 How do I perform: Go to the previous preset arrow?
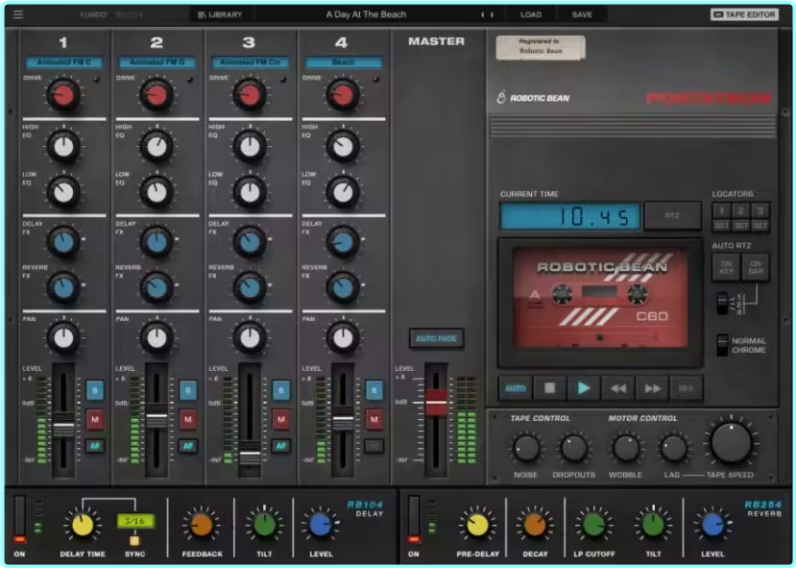point(483,15)
